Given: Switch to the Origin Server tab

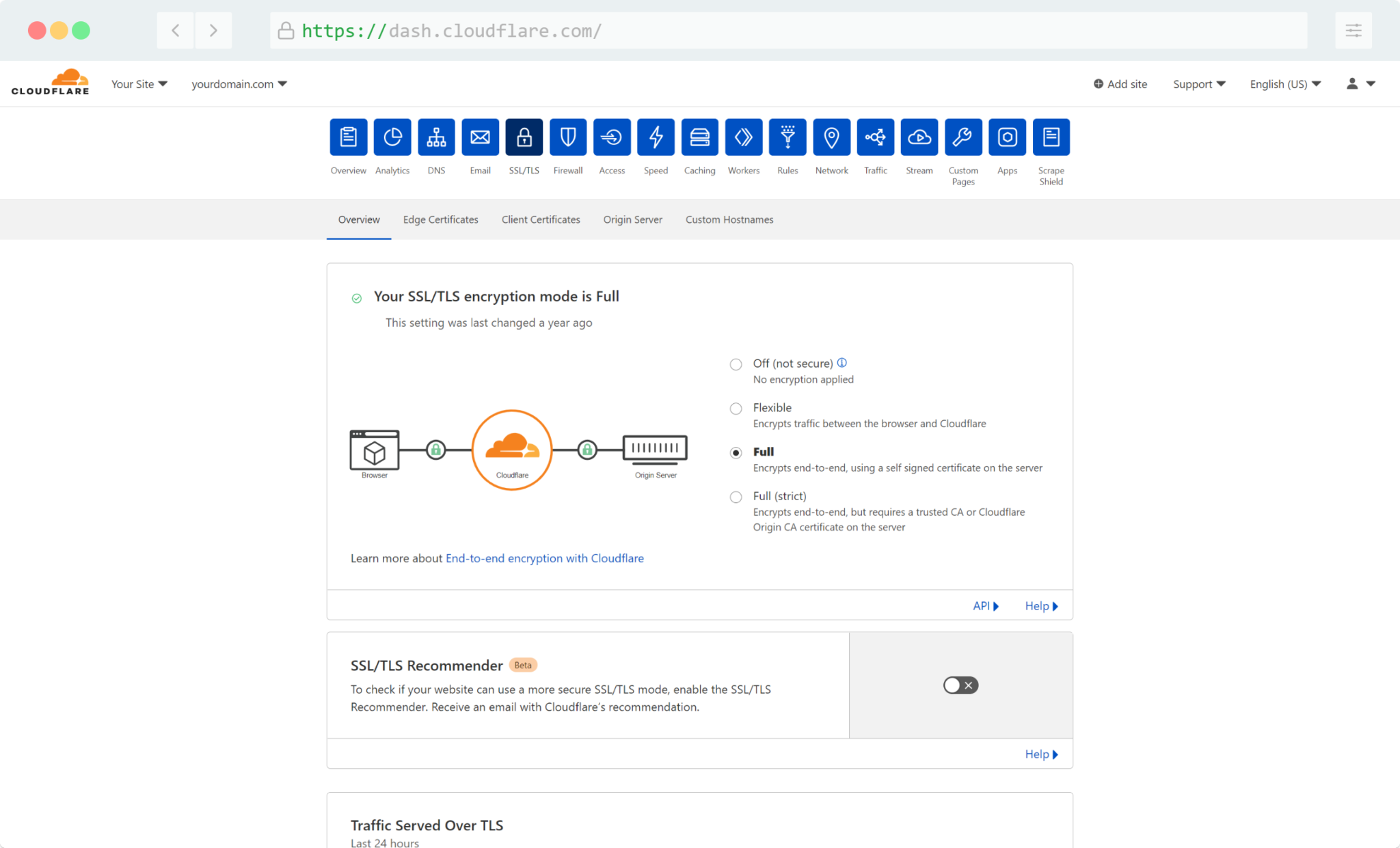Looking at the screenshot, I should [633, 219].
